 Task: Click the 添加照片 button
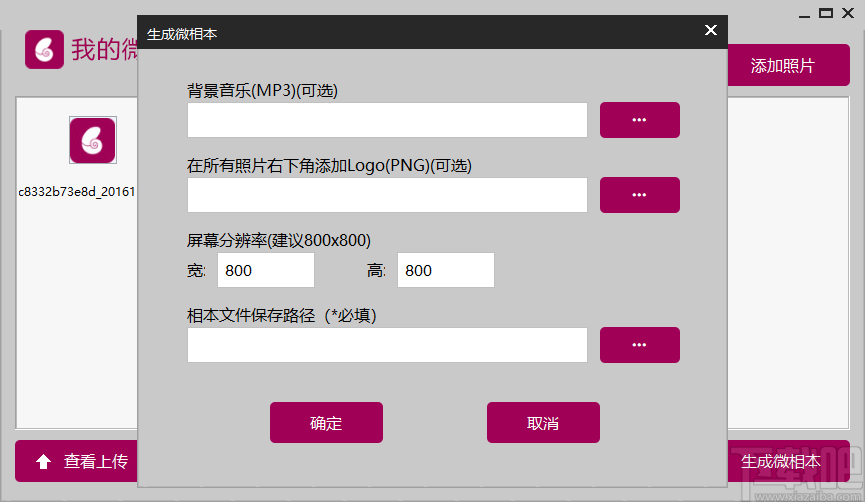pos(788,65)
